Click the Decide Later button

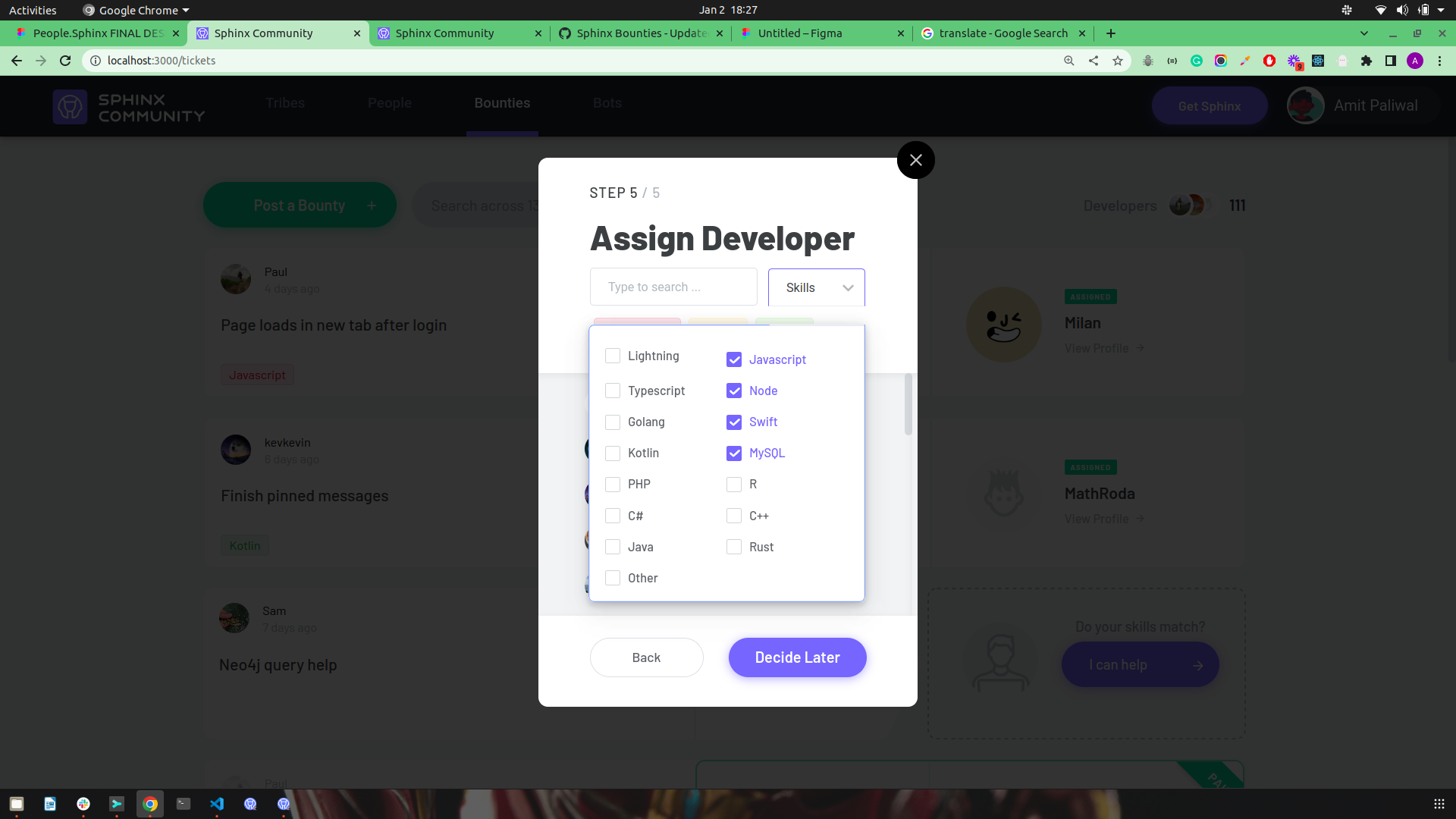(797, 657)
